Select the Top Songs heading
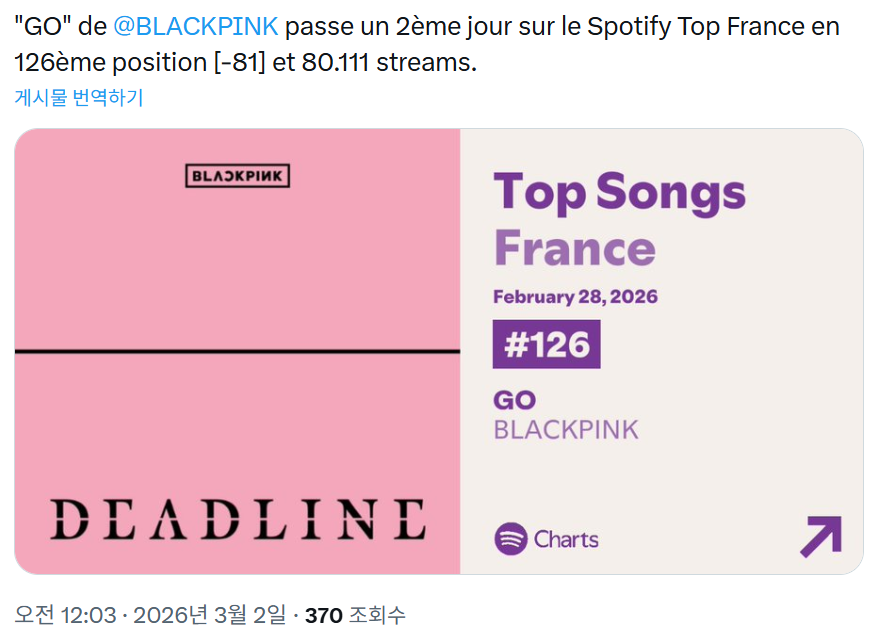The height and width of the screenshot is (629, 874). pyautogui.click(x=619, y=192)
